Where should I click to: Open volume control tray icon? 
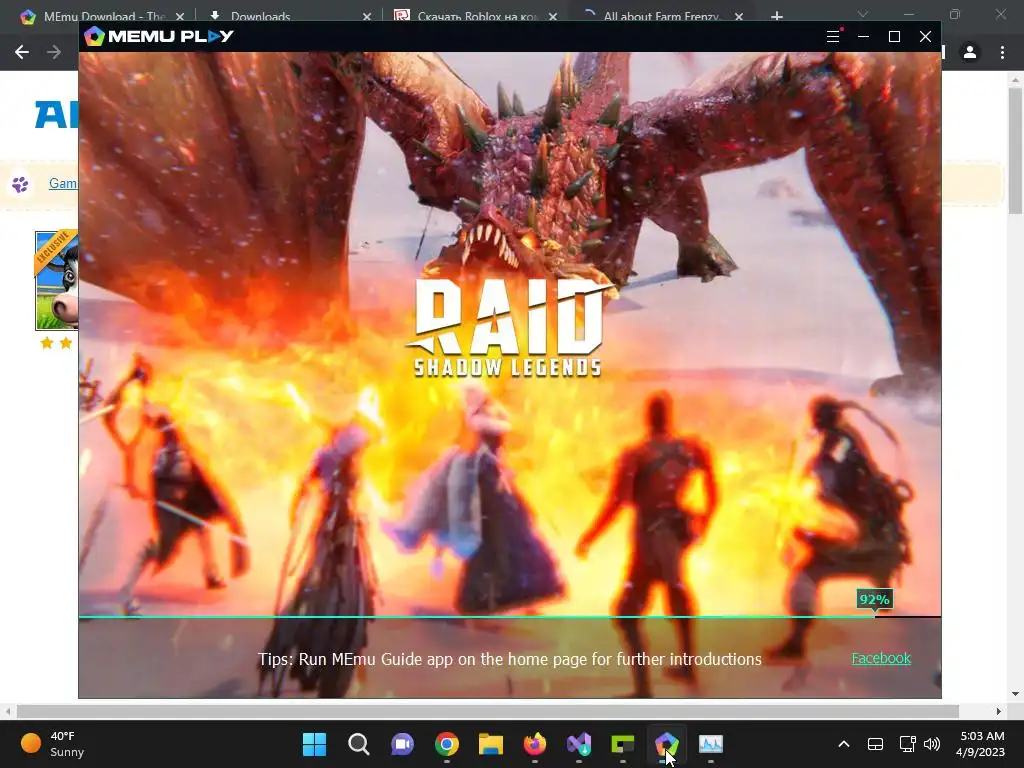tap(932, 744)
